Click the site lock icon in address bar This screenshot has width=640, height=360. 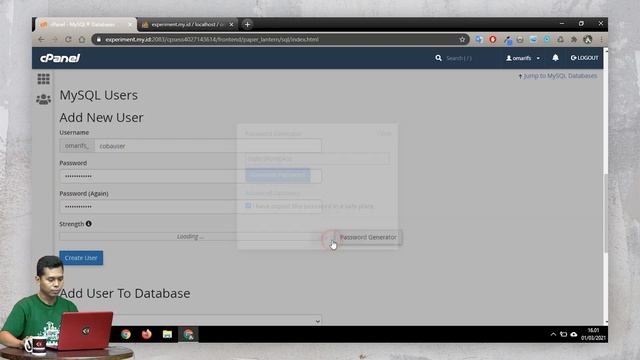99,40
